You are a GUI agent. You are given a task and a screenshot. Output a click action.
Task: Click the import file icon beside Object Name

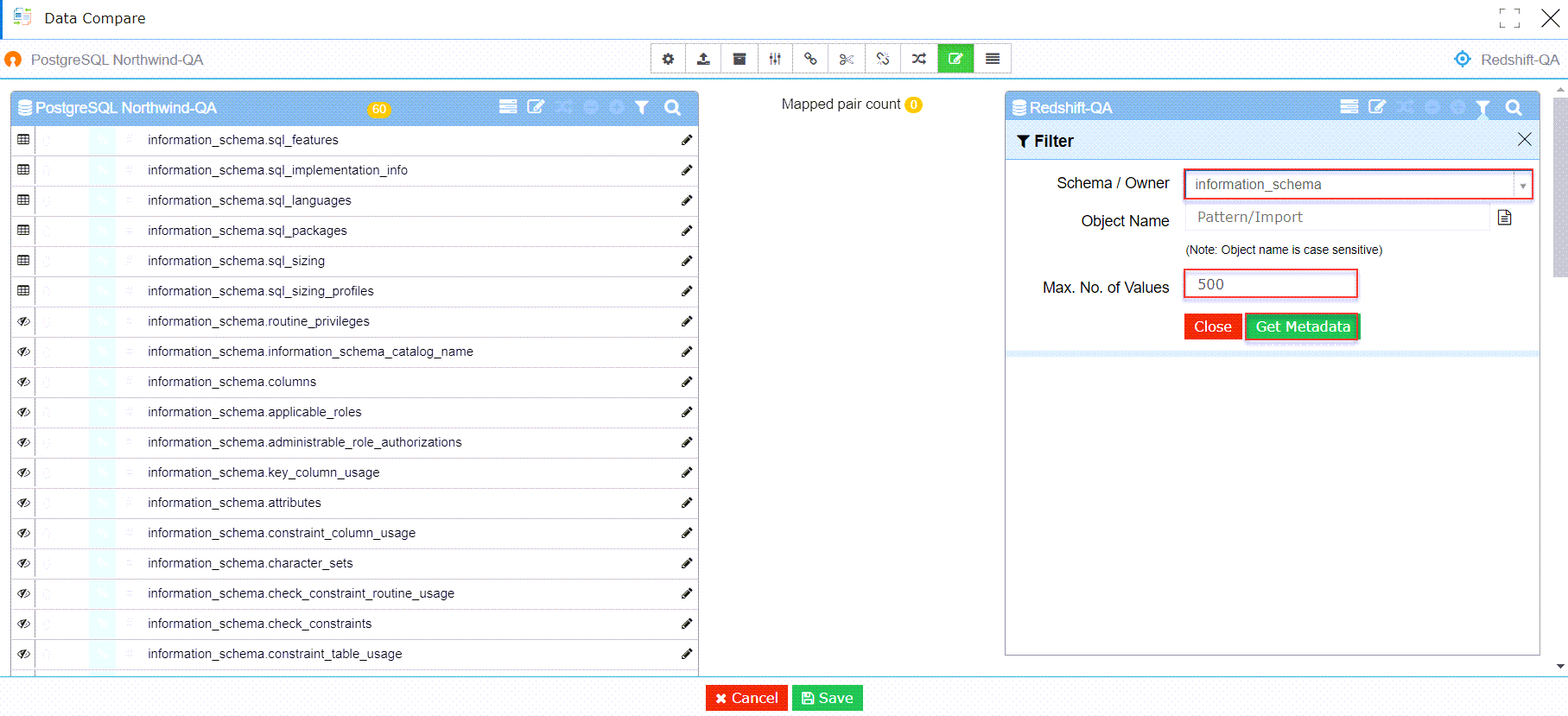pyautogui.click(x=1505, y=218)
